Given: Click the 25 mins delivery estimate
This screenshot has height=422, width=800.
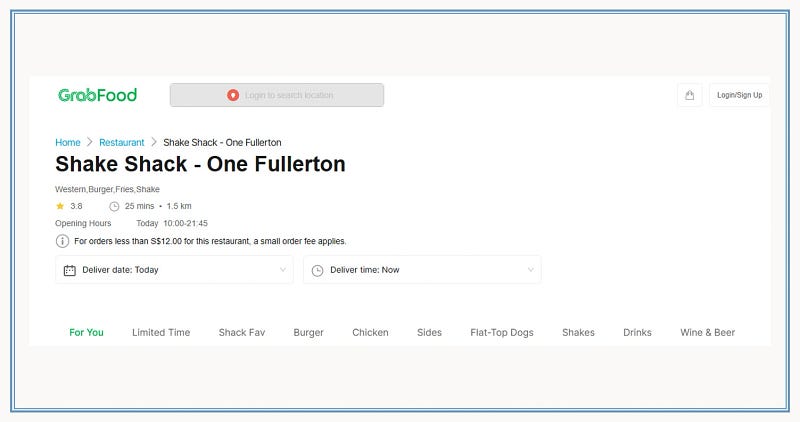Looking at the screenshot, I should tap(139, 206).
